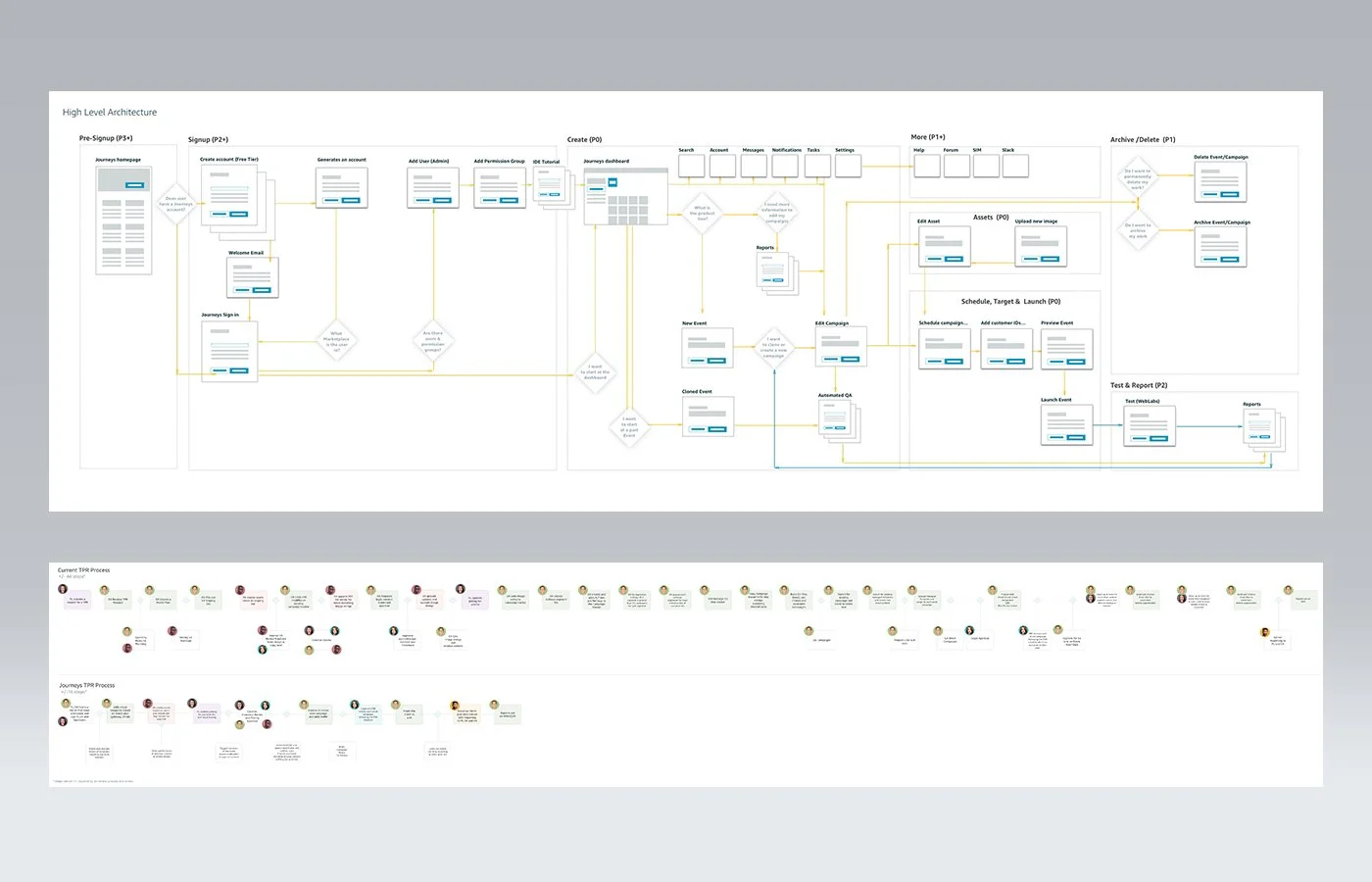This screenshot has width=1372, height=882.
Task: Select the 'Archive /Delete (P1)' heading
Action: point(1143,139)
